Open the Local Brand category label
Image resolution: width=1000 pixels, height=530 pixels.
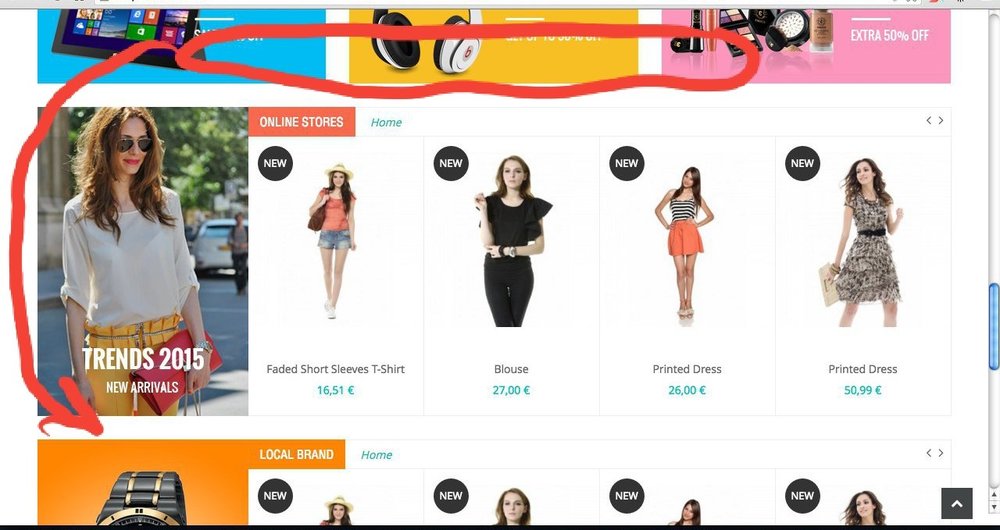297,454
